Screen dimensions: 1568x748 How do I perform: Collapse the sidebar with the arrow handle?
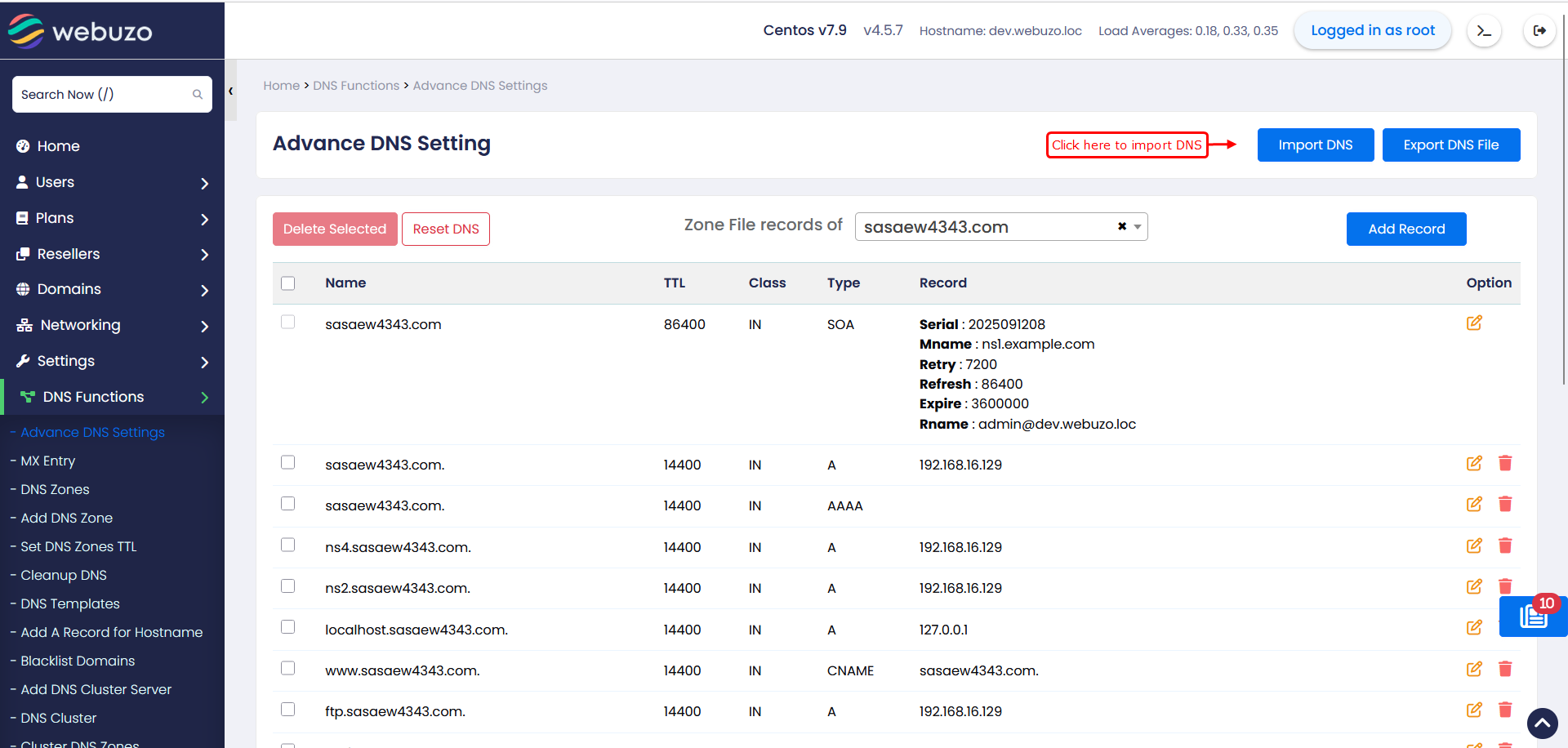point(231,91)
